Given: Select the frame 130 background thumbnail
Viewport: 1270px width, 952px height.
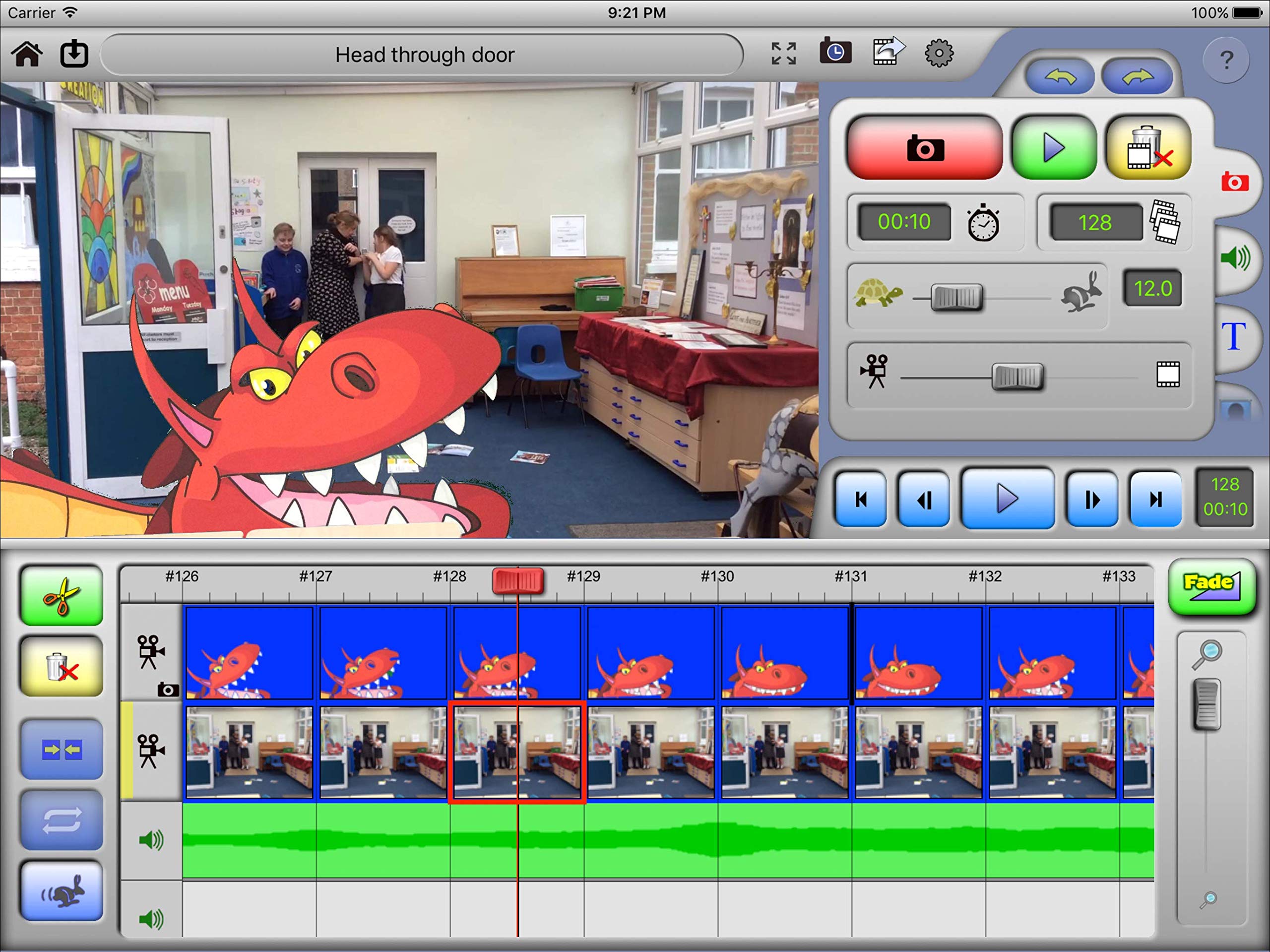Looking at the screenshot, I should tap(784, 752).
